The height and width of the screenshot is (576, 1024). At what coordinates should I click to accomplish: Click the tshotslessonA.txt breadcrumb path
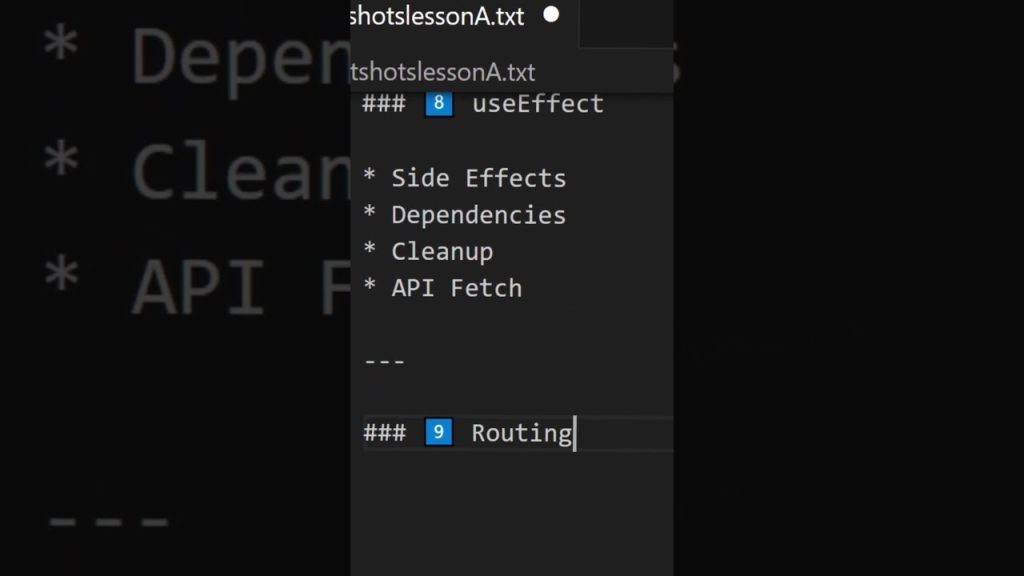pos(442,72)
